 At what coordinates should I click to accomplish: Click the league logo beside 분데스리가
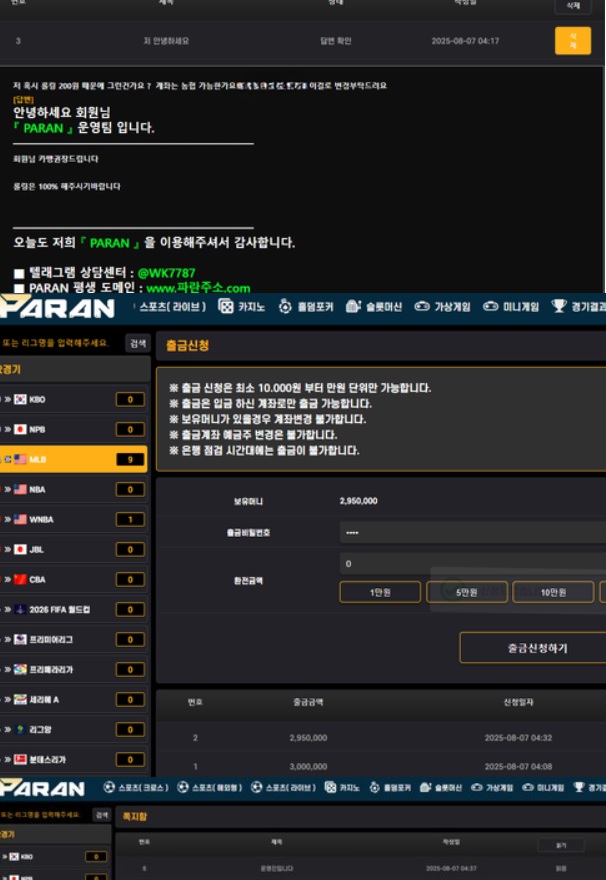coord(20,759)
